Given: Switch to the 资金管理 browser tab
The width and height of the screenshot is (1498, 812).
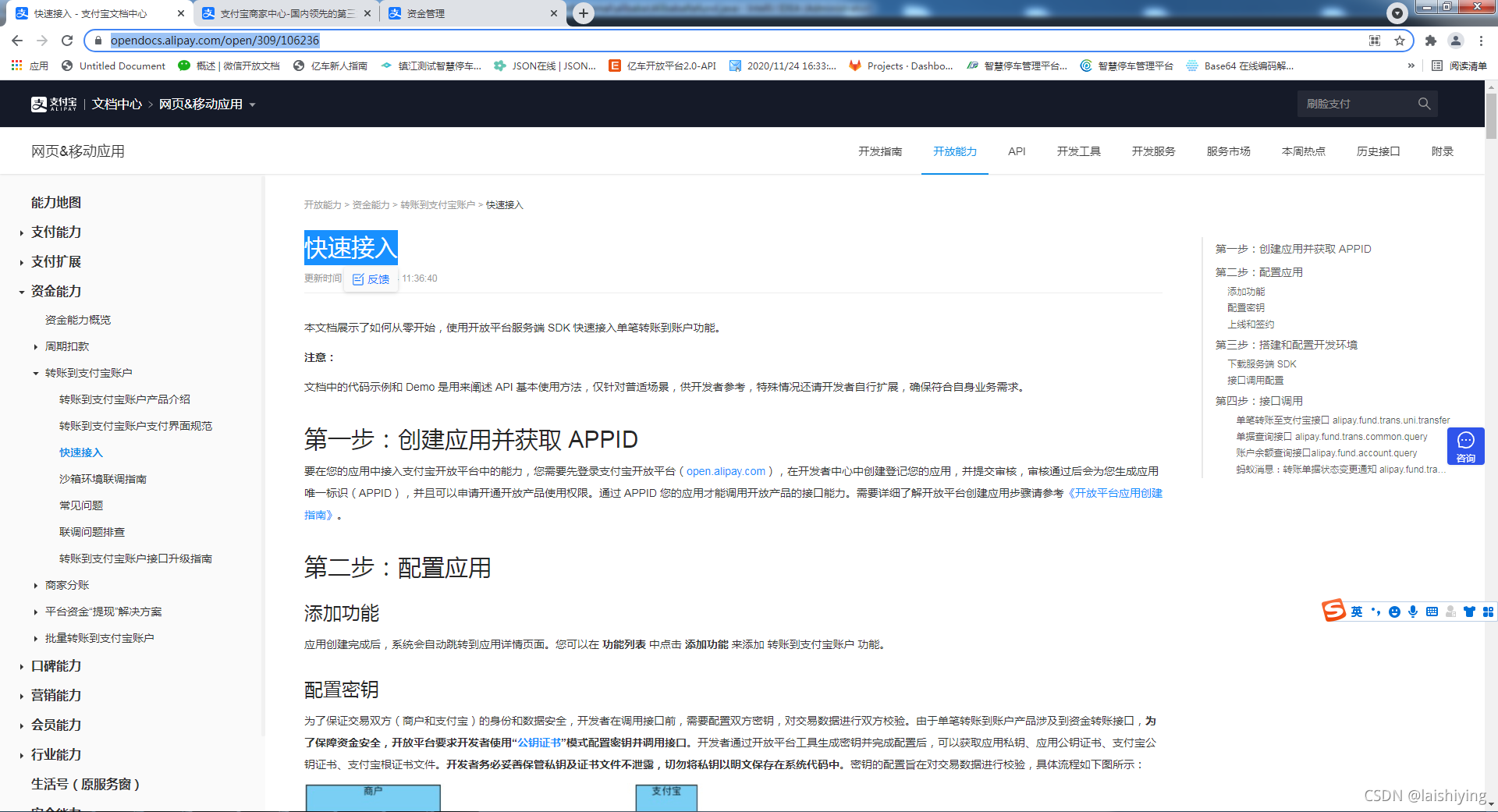Looking at the screenshot, I should click(472, 13).
